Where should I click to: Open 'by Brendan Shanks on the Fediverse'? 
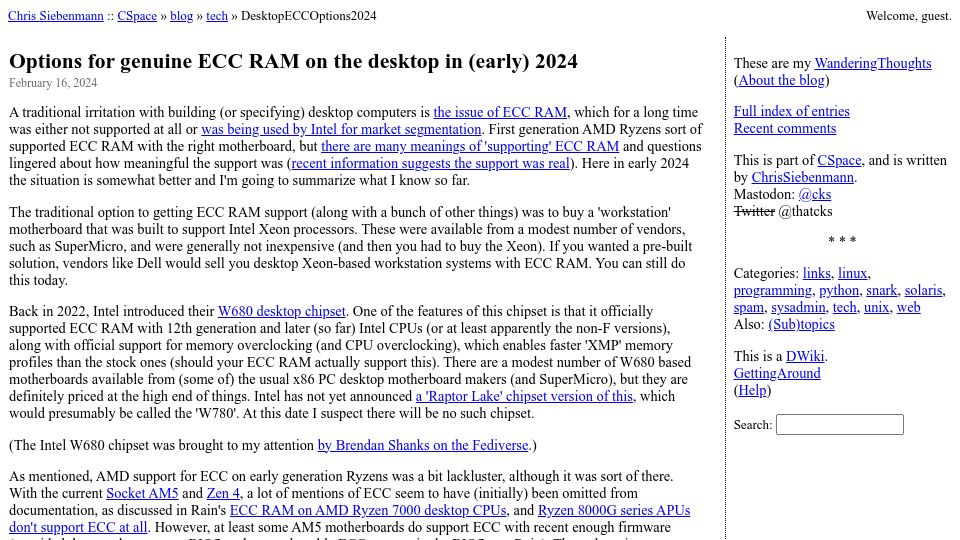point(423,445)
